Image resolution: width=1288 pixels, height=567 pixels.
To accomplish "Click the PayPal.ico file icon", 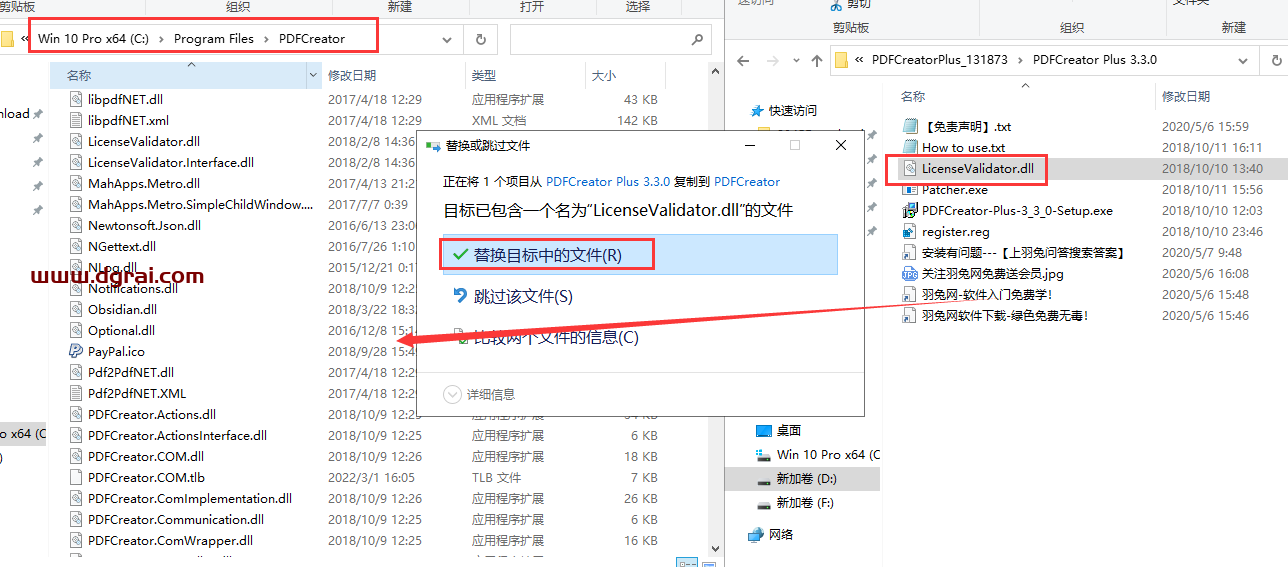I will click(x=76, y=351).
